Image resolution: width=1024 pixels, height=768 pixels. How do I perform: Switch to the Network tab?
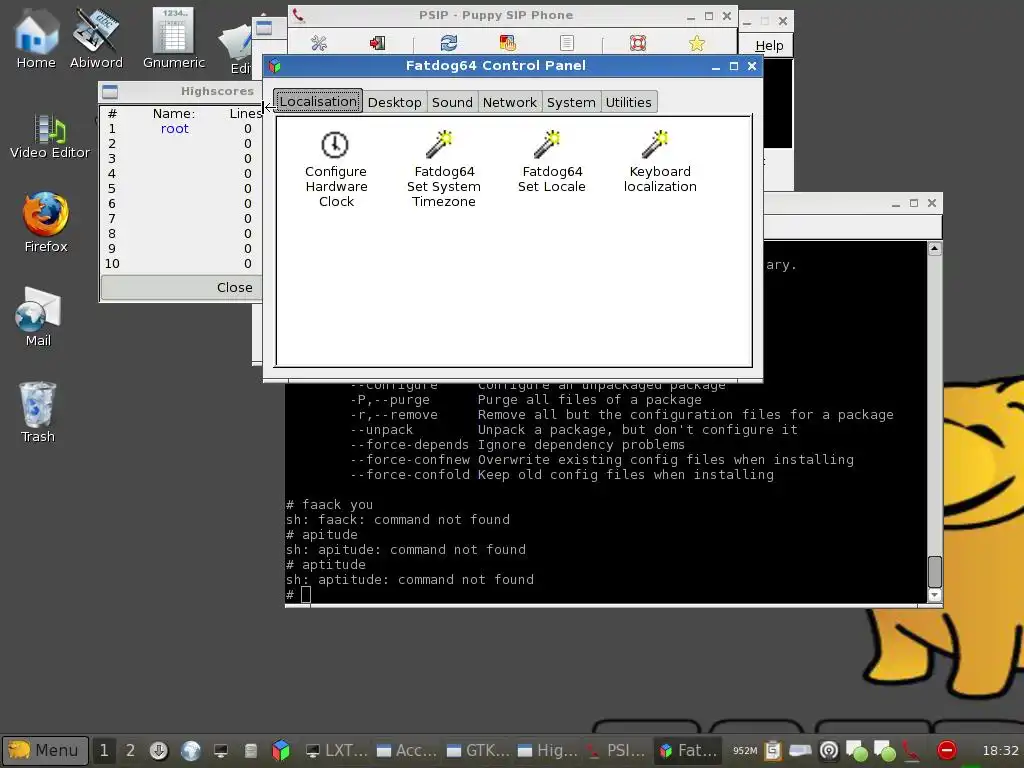tap(509, 102)
